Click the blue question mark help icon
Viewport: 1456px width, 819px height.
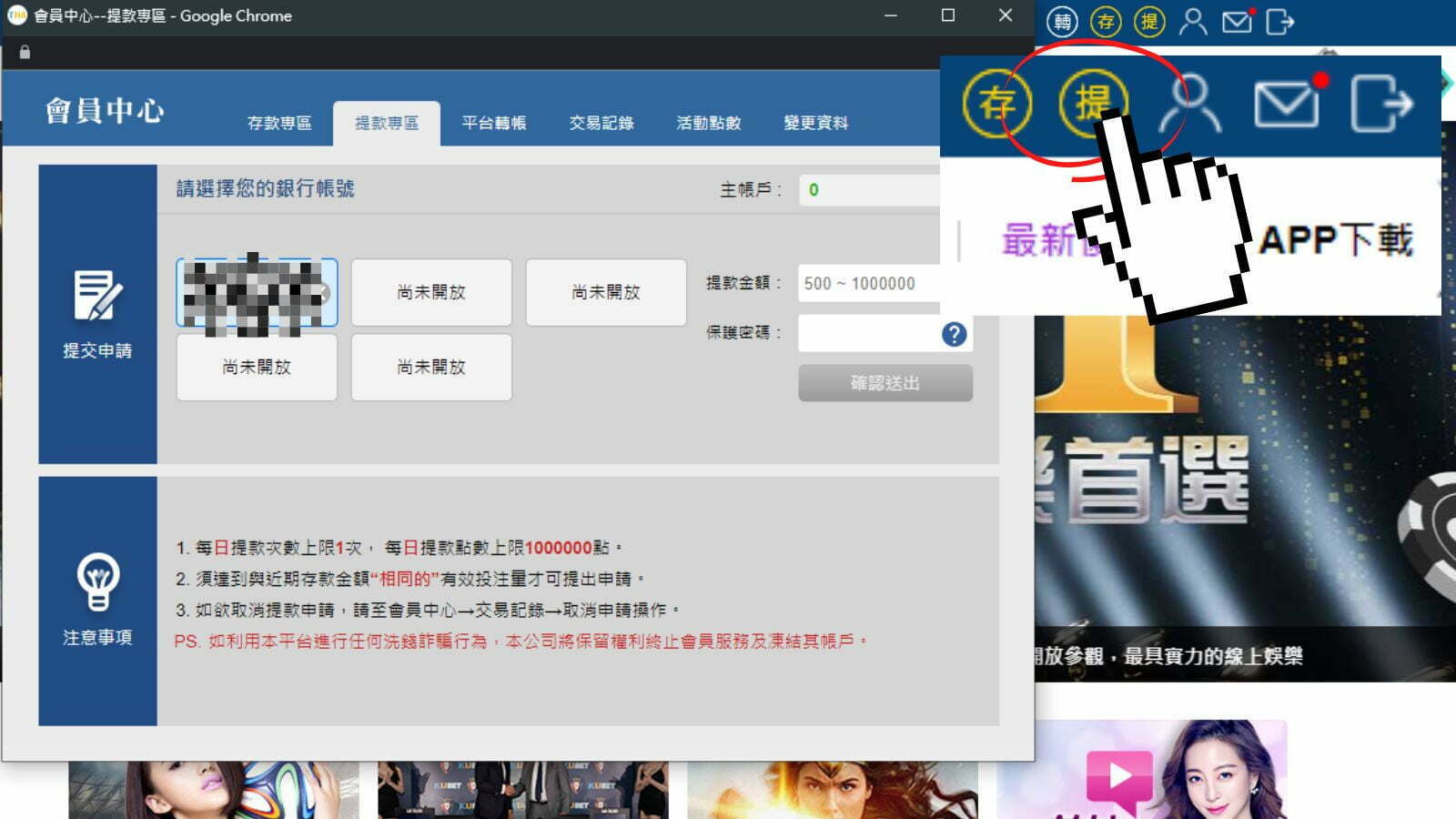point(954,334)
